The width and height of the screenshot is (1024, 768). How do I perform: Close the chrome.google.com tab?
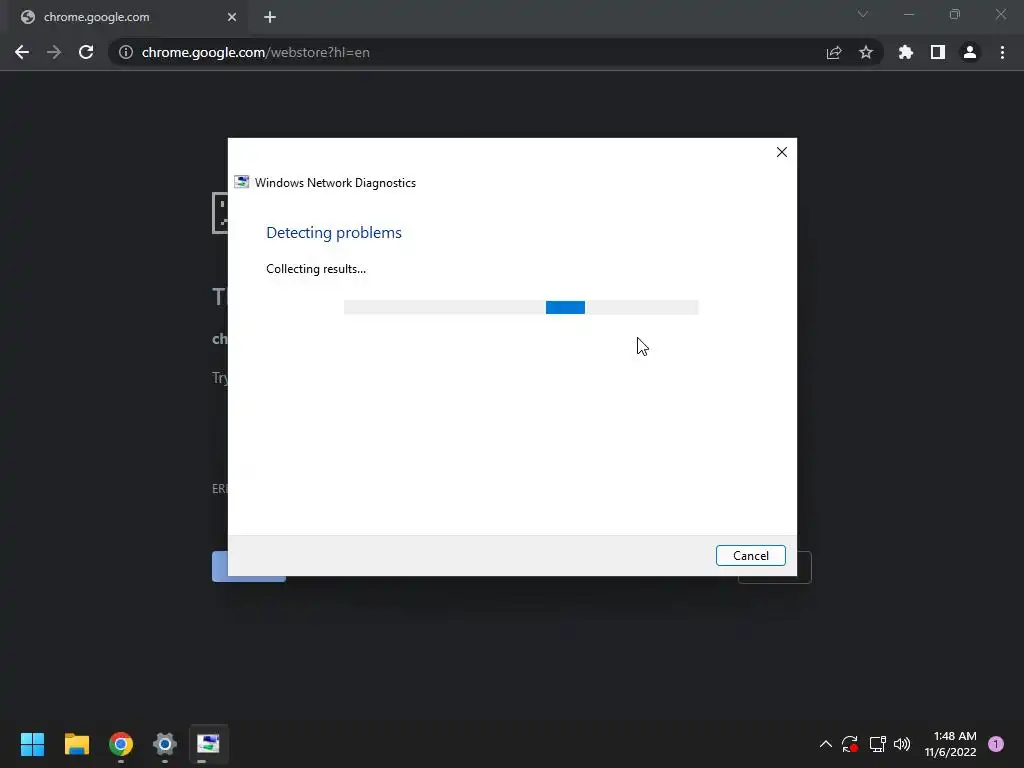[x=232, y=17]
